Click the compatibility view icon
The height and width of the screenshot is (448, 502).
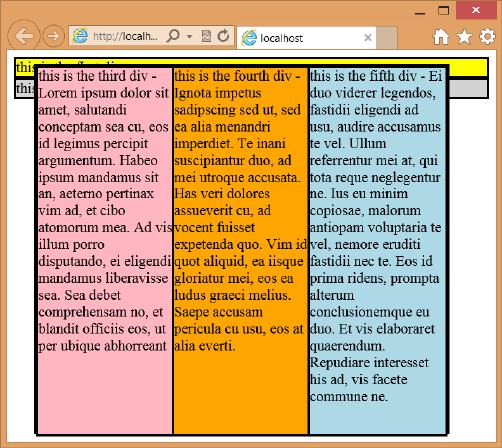(206, 36)
